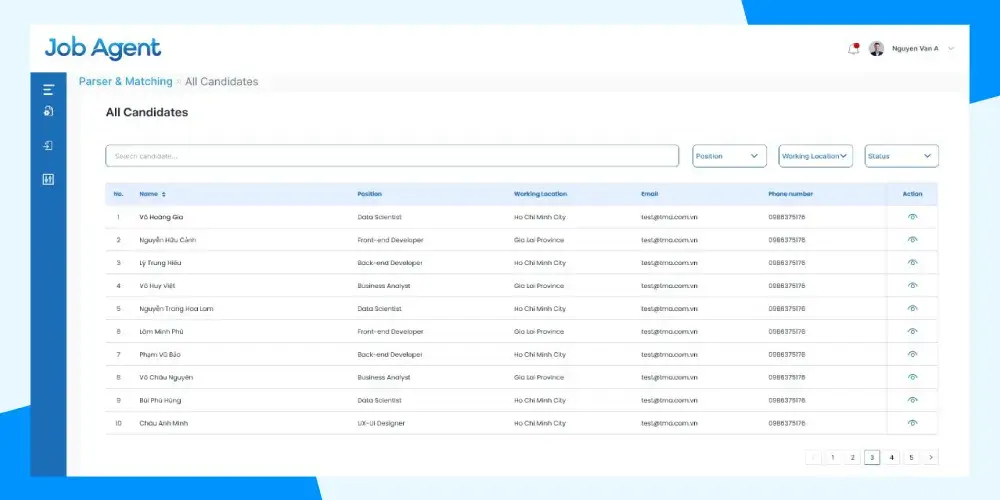View details for Phạm Vũ Bảo

pos(912,355)
